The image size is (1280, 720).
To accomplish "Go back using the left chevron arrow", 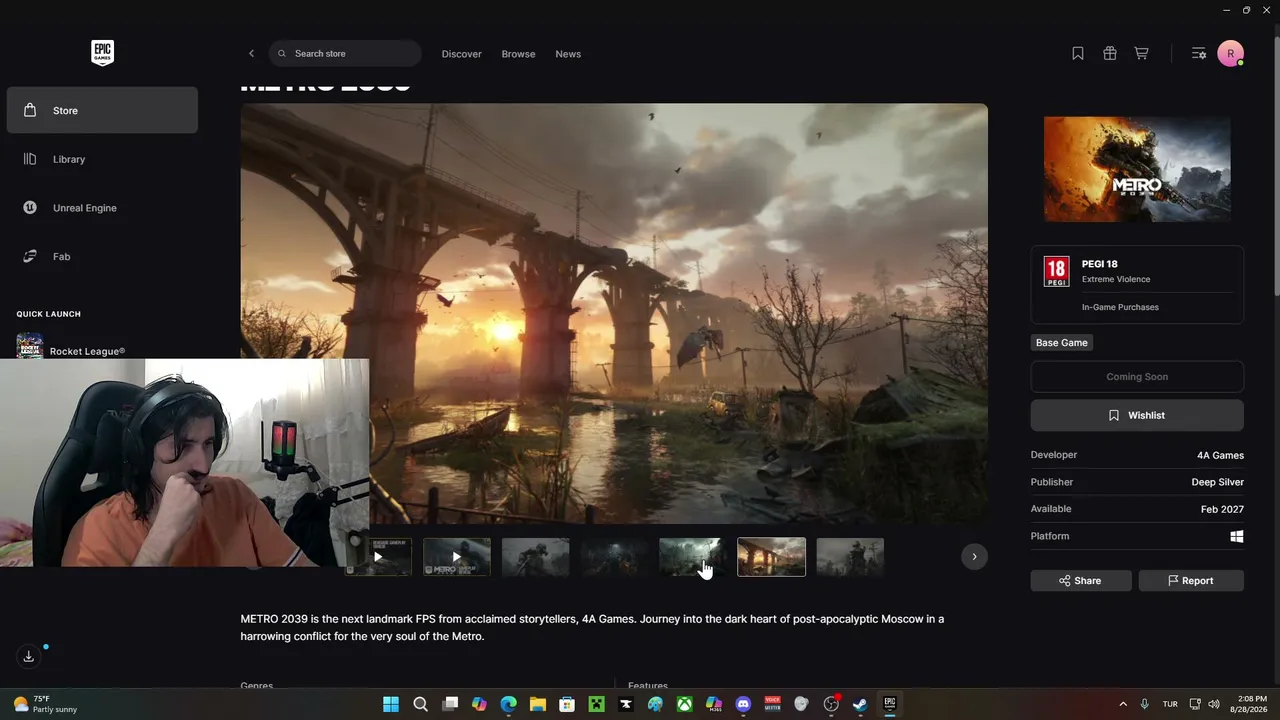I will (251, 54).
